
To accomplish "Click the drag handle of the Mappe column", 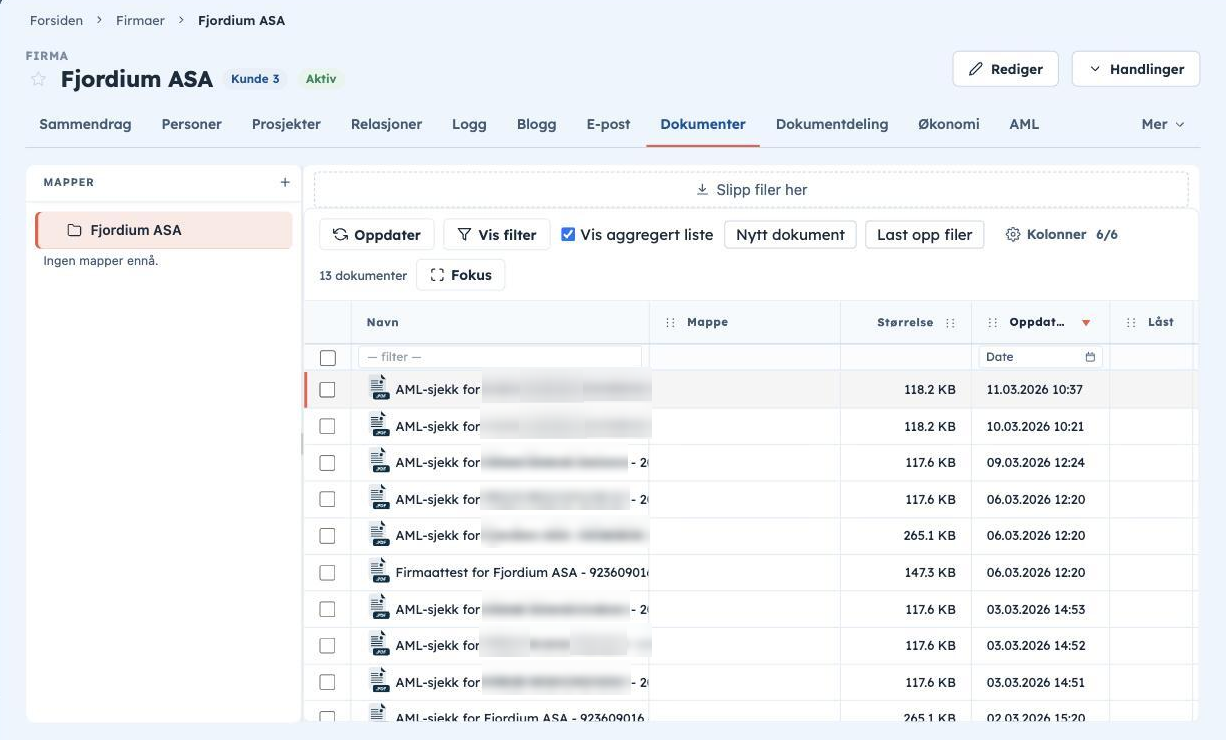I will point(670,323).
